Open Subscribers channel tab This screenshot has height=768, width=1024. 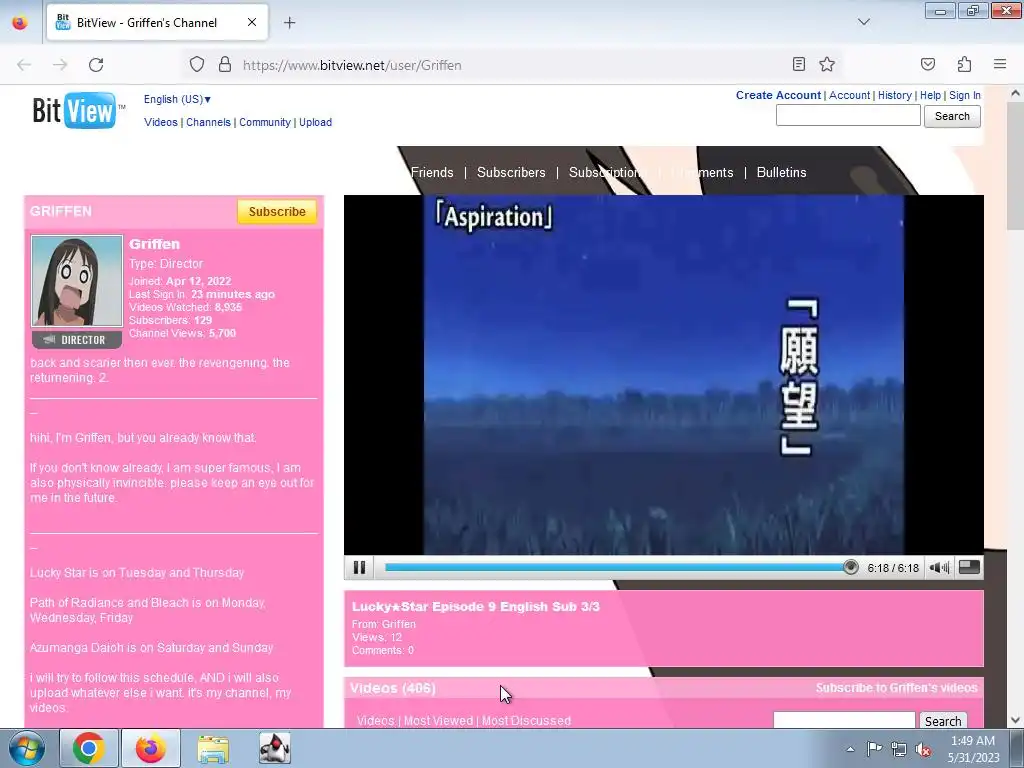point(511,172)
